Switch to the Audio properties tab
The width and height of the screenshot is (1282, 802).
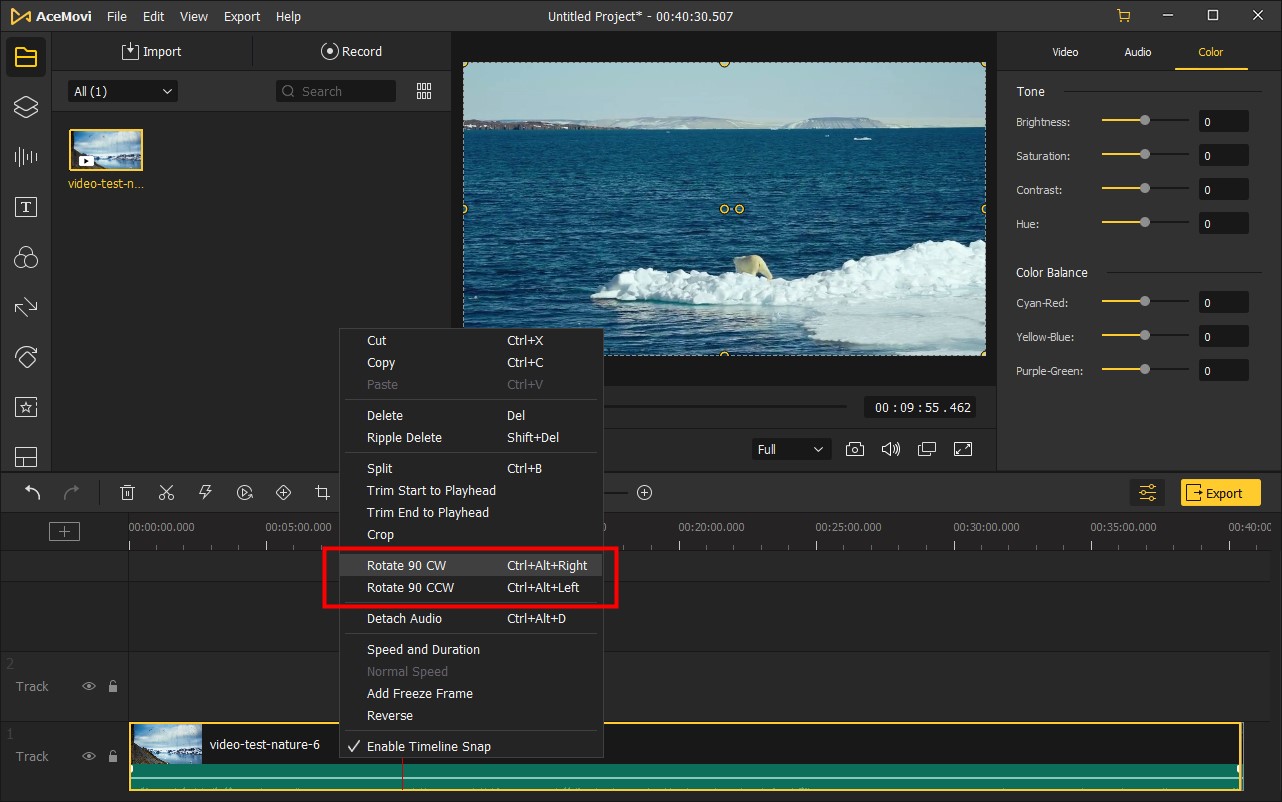(x=1138, y=52)
